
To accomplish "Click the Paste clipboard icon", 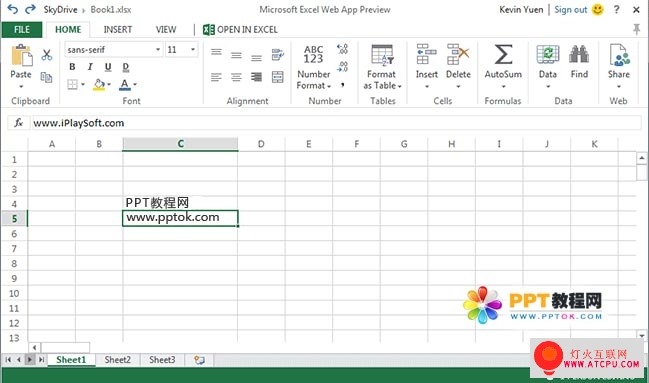I will (22, 55).
